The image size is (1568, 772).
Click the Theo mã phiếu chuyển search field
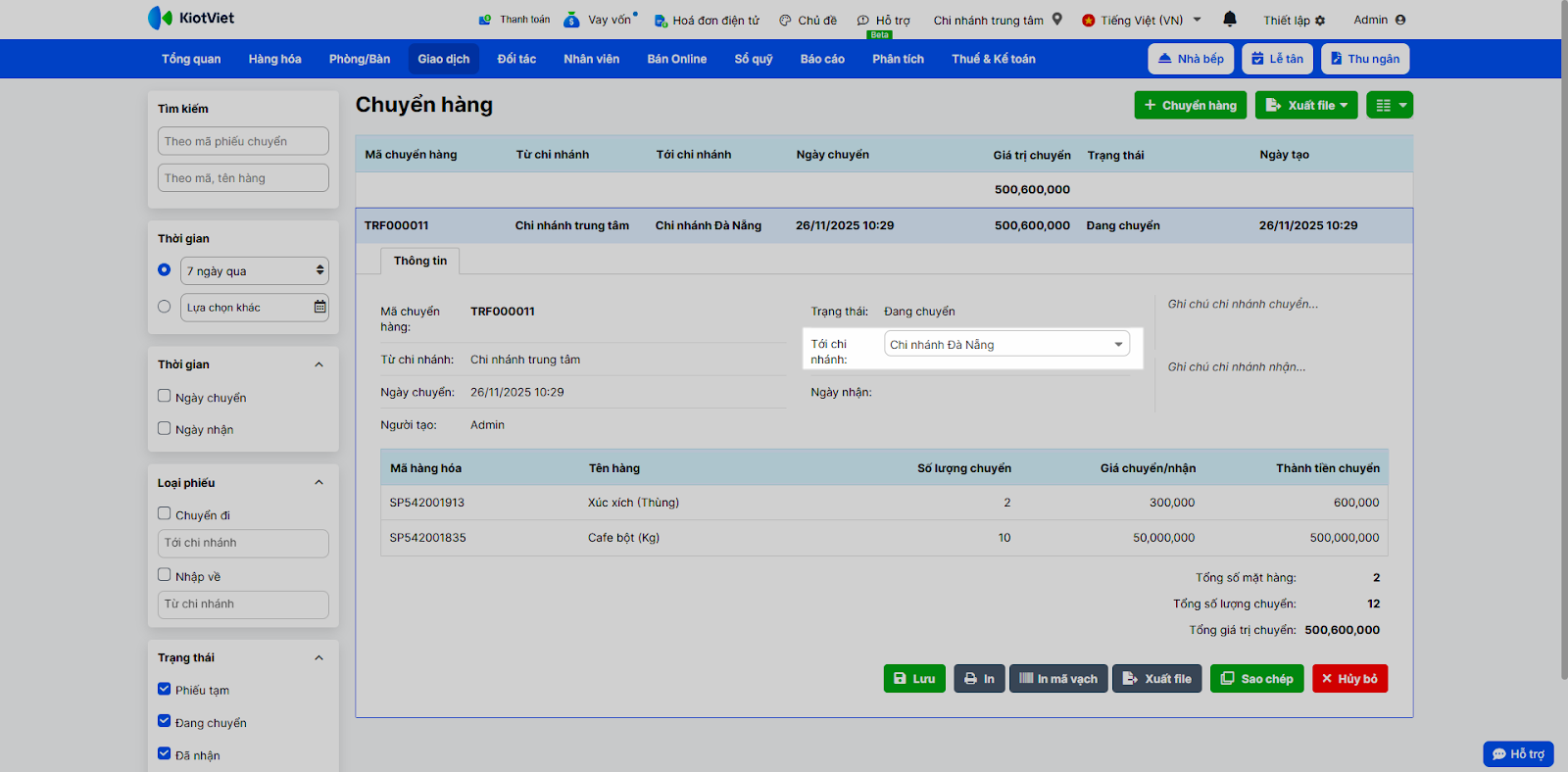click(x=243, y=141)
